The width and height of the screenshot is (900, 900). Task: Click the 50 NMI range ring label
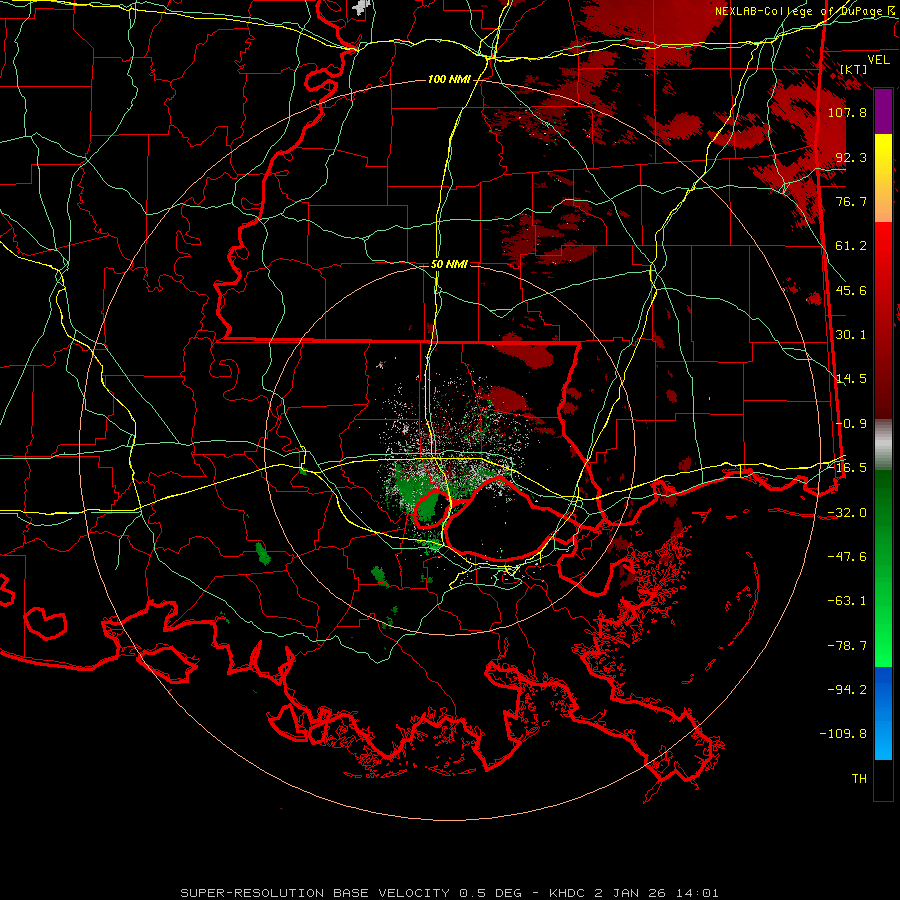(x=449, y=264)
